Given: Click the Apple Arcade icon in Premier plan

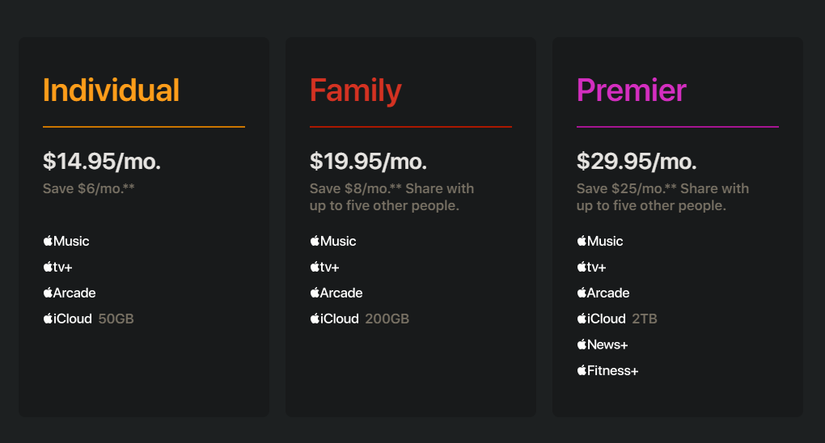Looking at the screenshot, I should click(603, 293).
